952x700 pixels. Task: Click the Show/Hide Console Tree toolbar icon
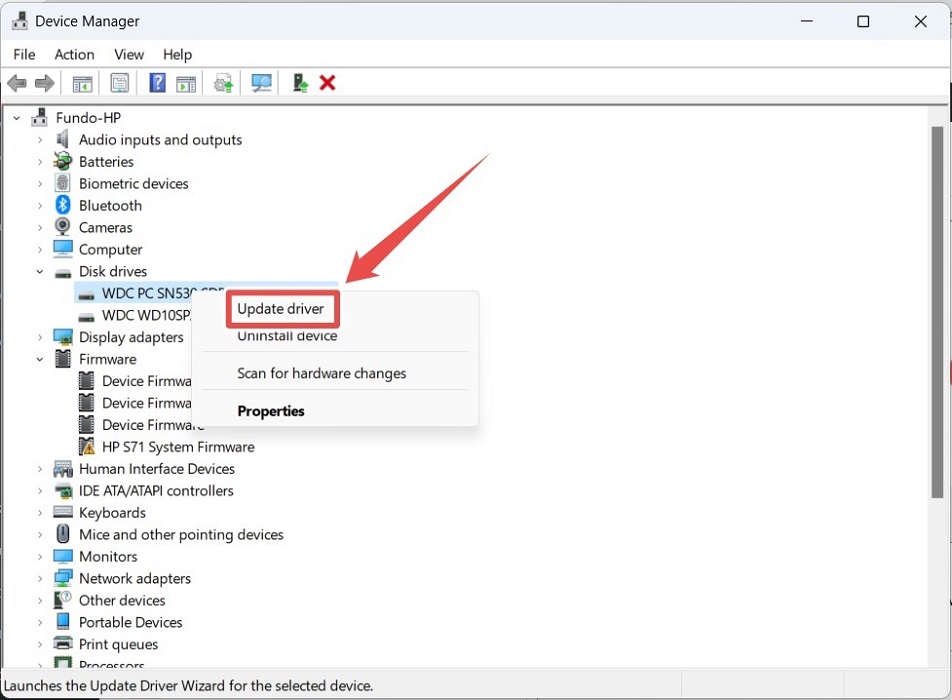click(83, 82)
